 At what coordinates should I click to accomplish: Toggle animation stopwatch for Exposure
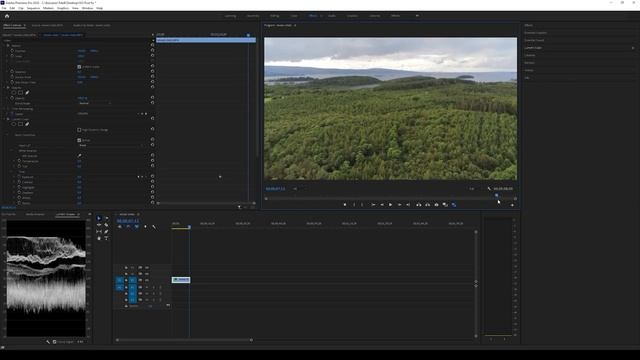(x=19, y=177)
